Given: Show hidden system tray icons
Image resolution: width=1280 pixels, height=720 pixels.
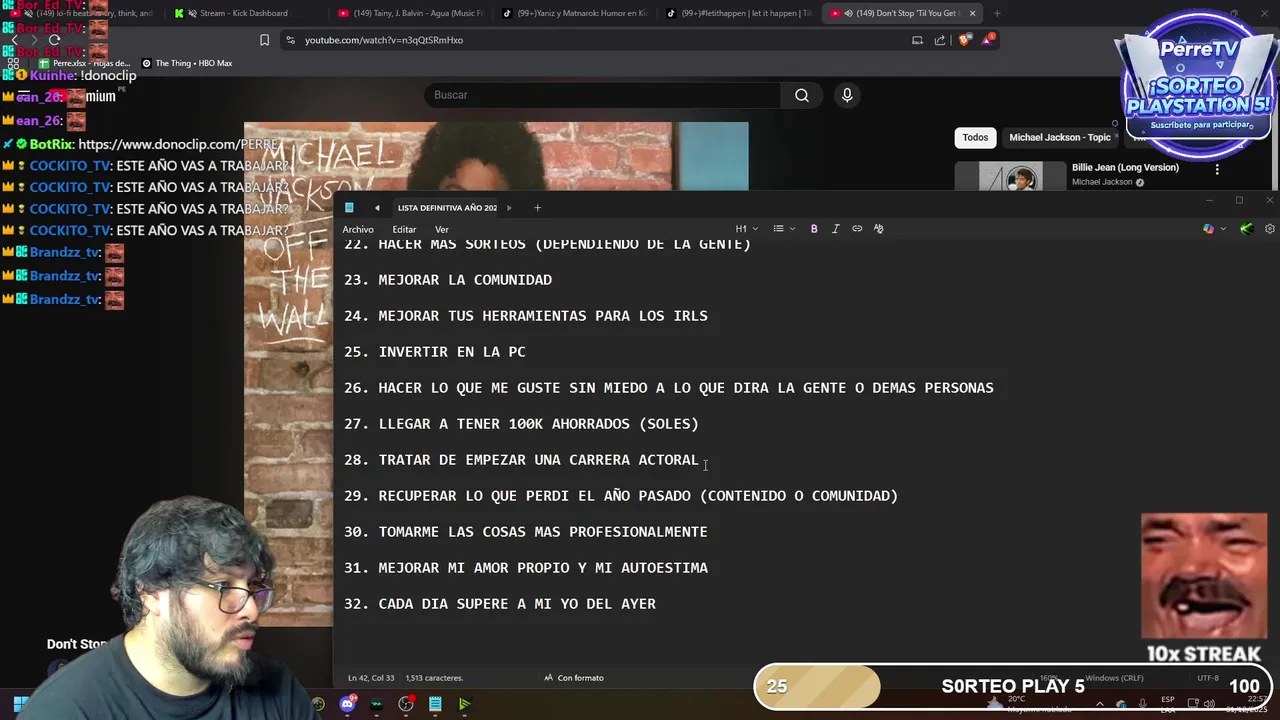Looking at the screenshot, I should (1100, 704).
